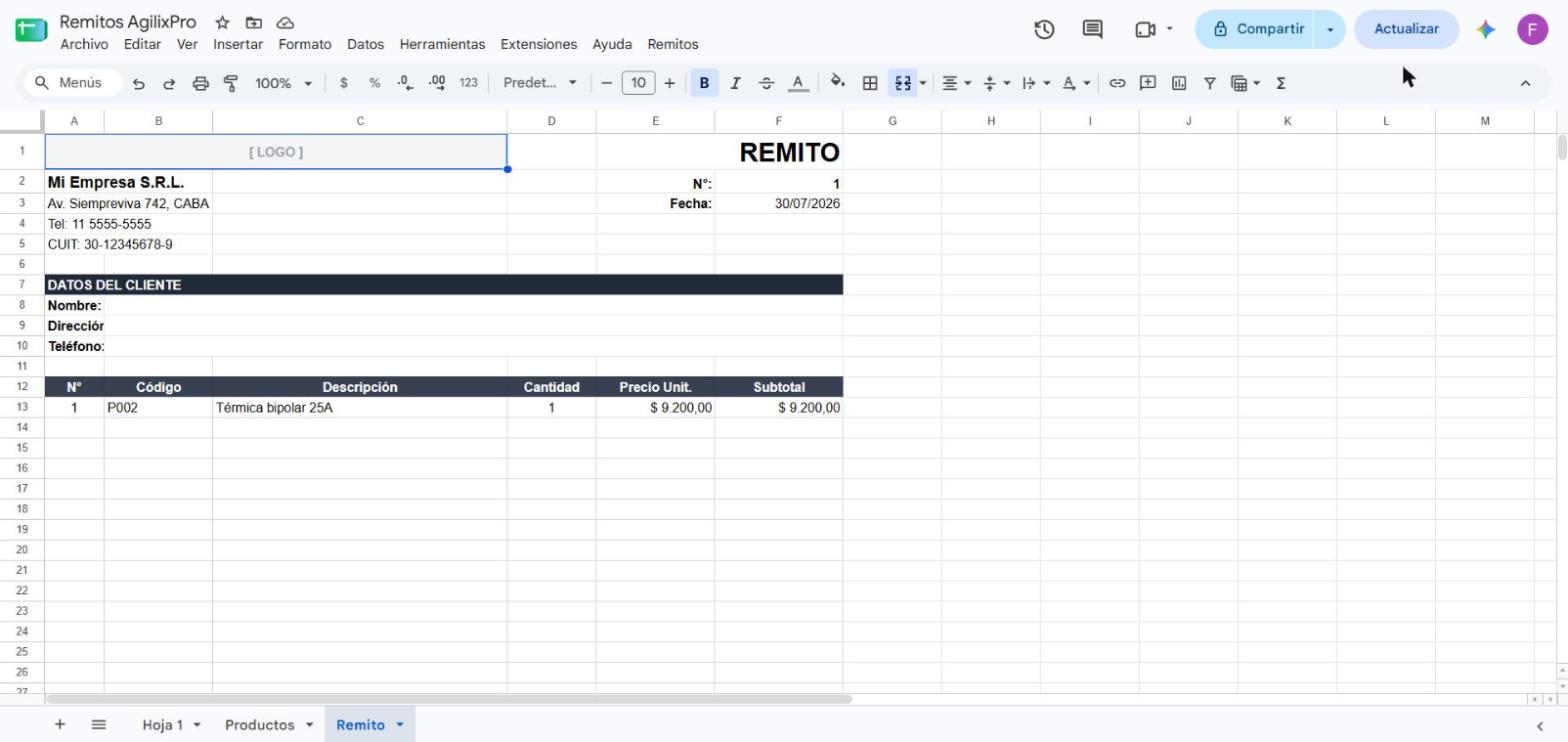Toggle merge cells button
Screen dimensions: 1568x742
(902, 83)
